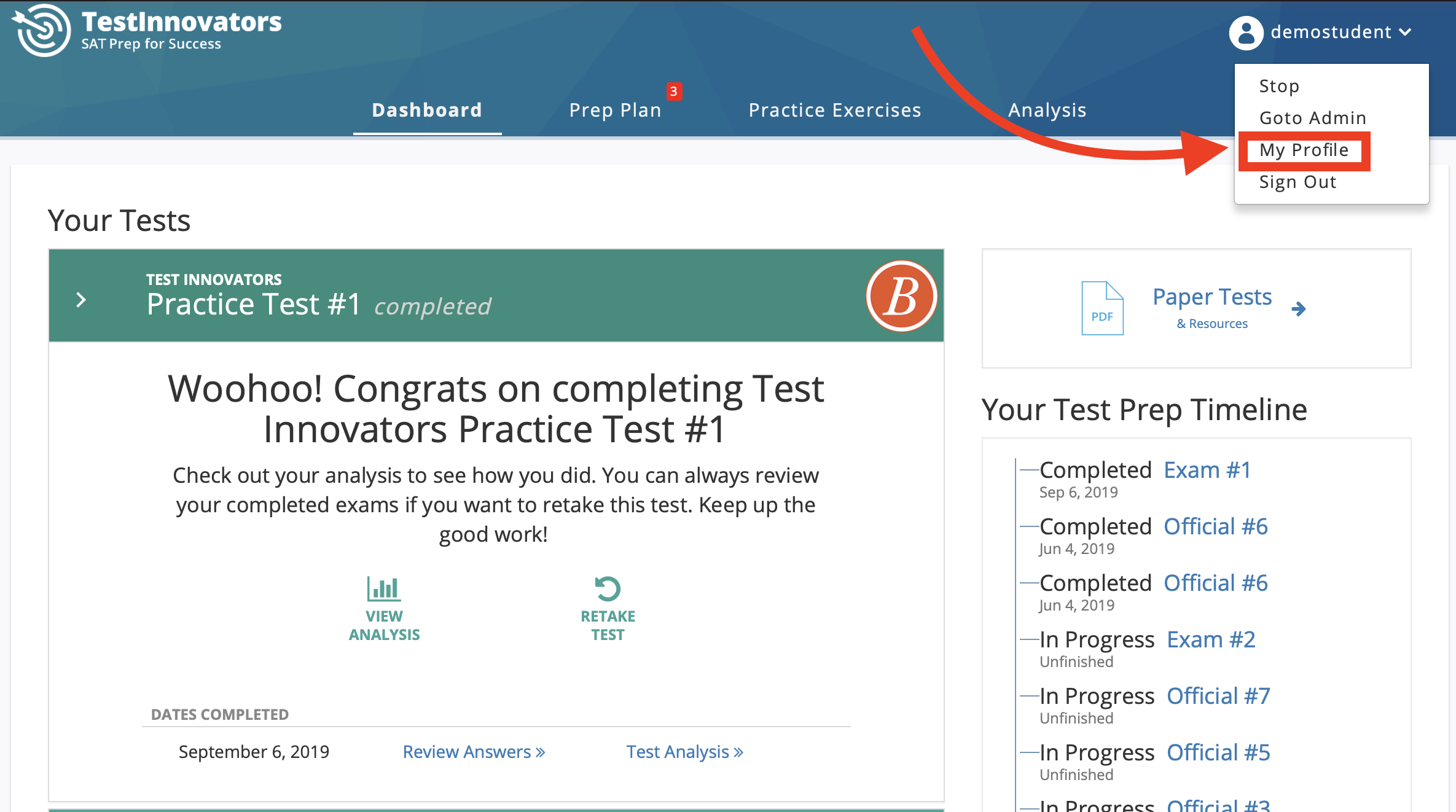The height and width of the screenshot is (812, 1456).
Task: Click the Retake Test circular arrow icon
Action: (608, 589)
